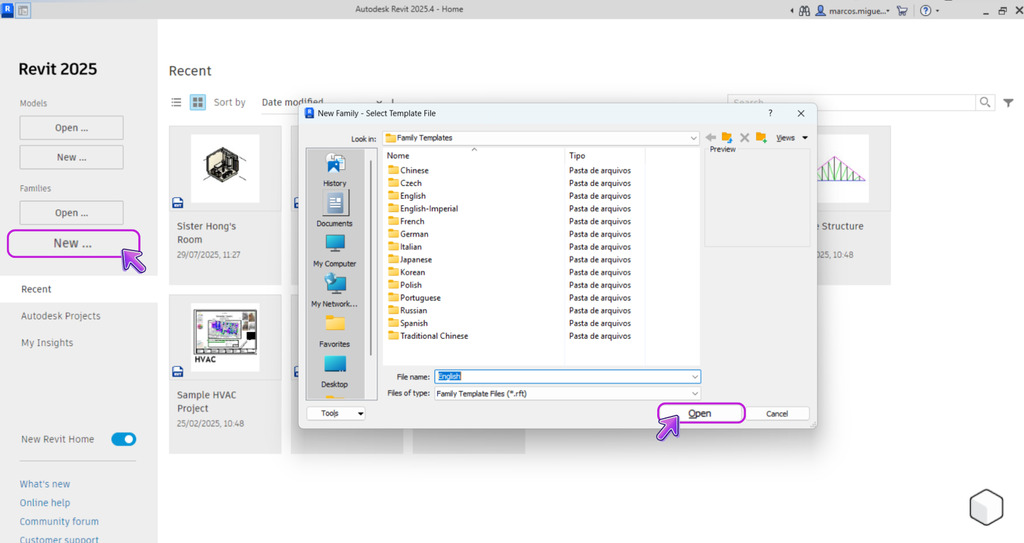The image size is (1024, 543).
Task: Select the Korean folder
Action: [x=406, y=272]
